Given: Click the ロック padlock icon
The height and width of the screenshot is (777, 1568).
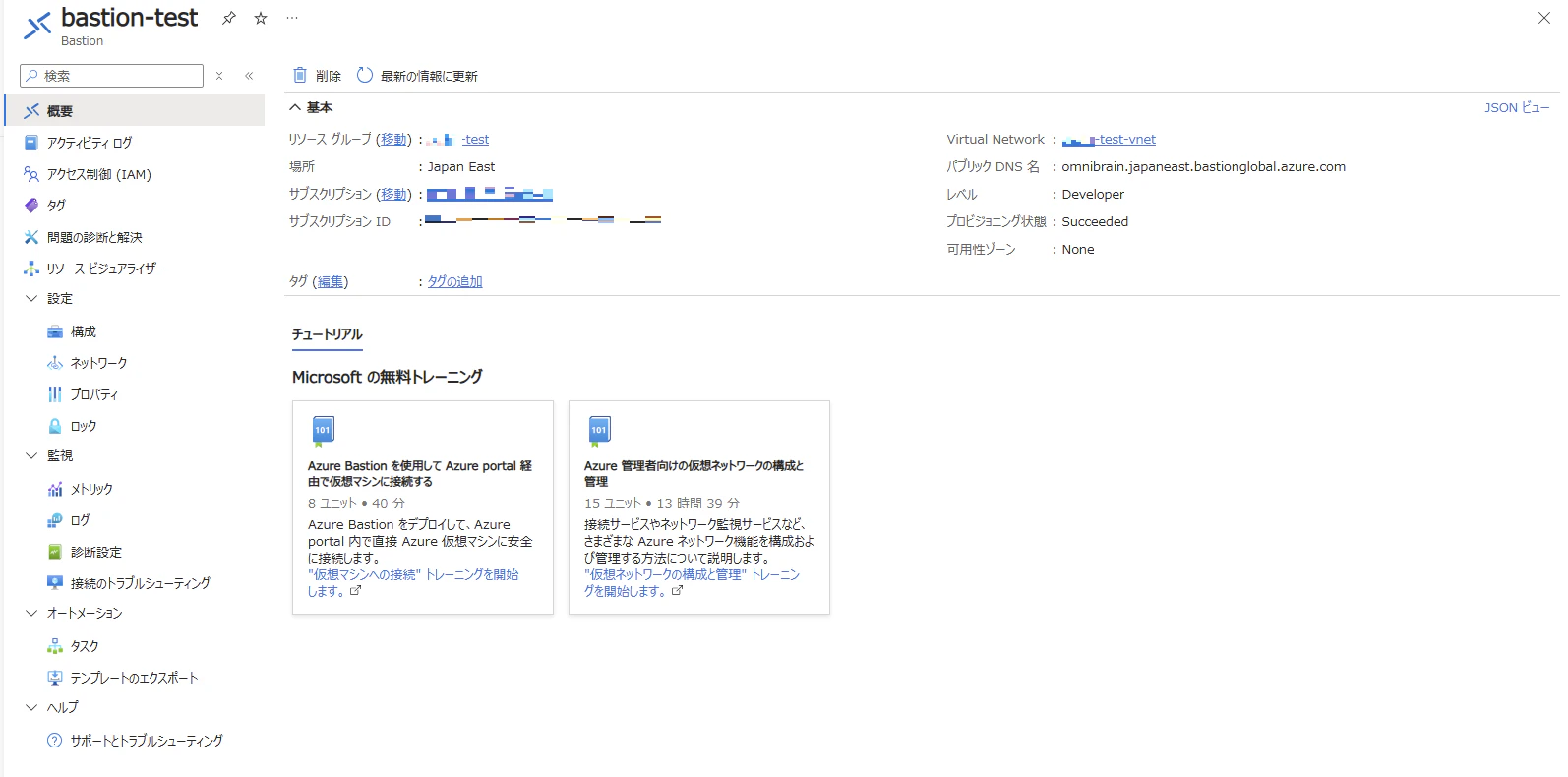Looking at the screenshot, I should (x=55, y=426).
